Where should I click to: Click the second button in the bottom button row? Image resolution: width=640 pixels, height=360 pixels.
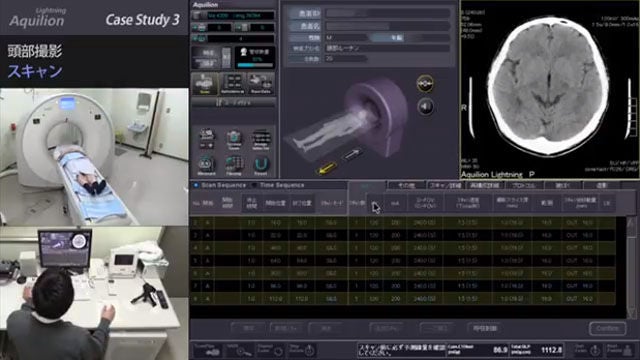(287, 328)
